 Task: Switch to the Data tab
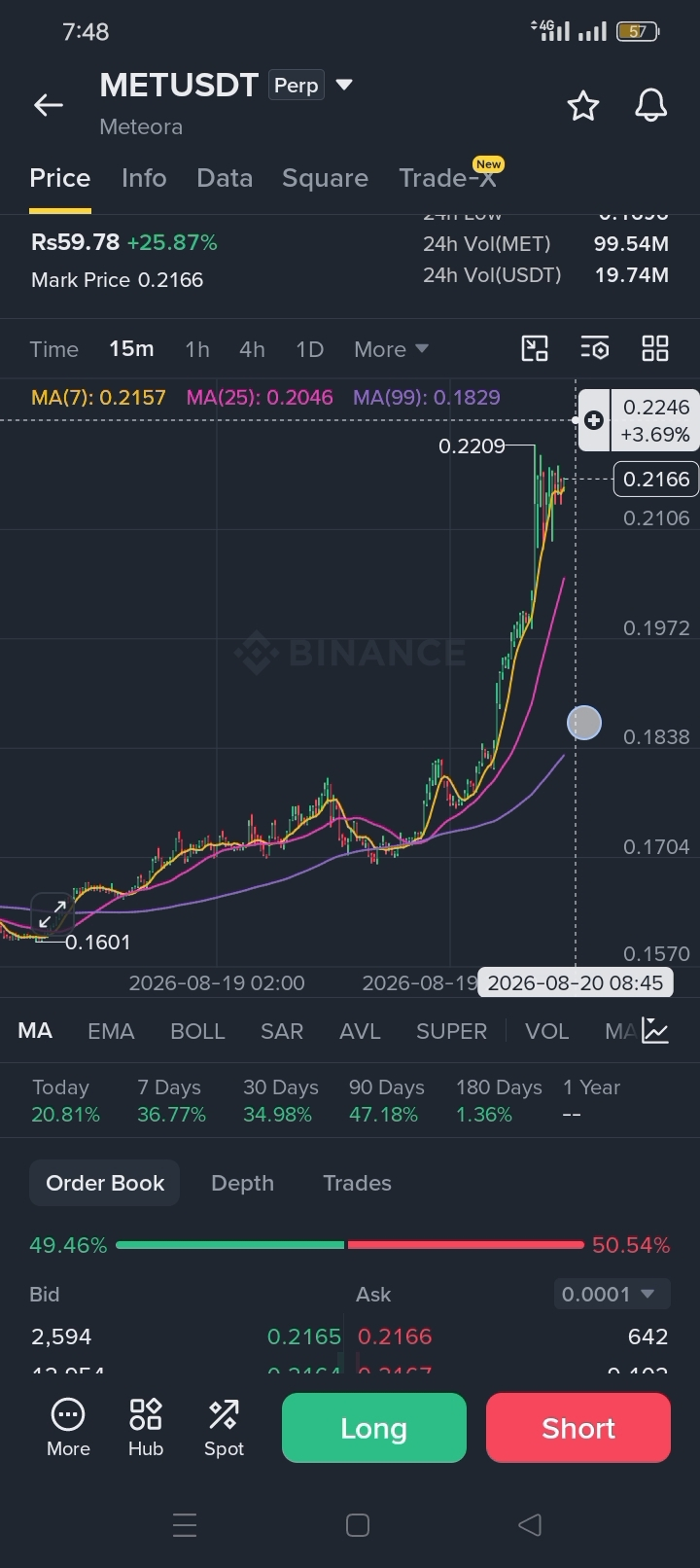pyautogui.click(x=225, y=178)
